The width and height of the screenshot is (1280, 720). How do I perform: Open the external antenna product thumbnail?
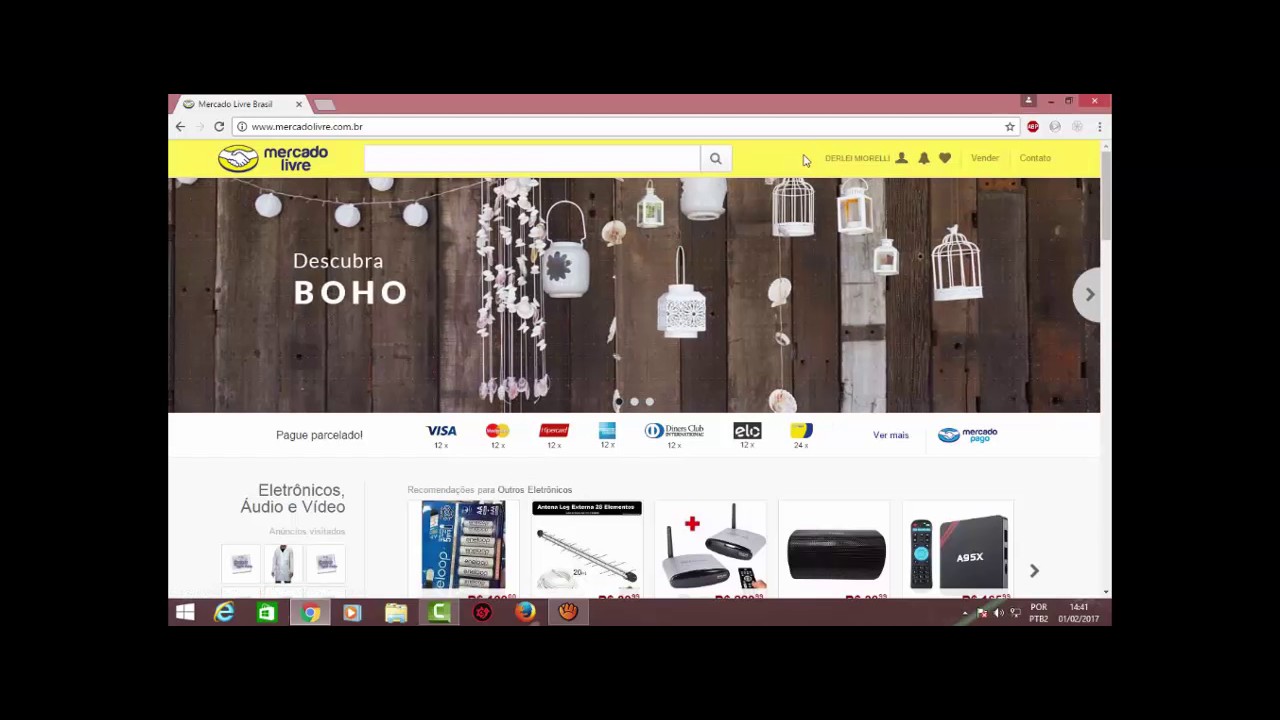pyautogui.click(x=587, y=545)
